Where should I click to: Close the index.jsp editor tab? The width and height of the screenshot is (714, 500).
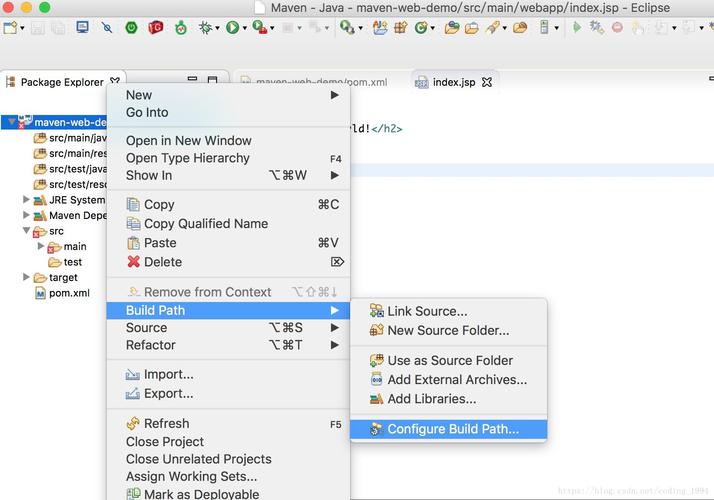click(487, 82)
